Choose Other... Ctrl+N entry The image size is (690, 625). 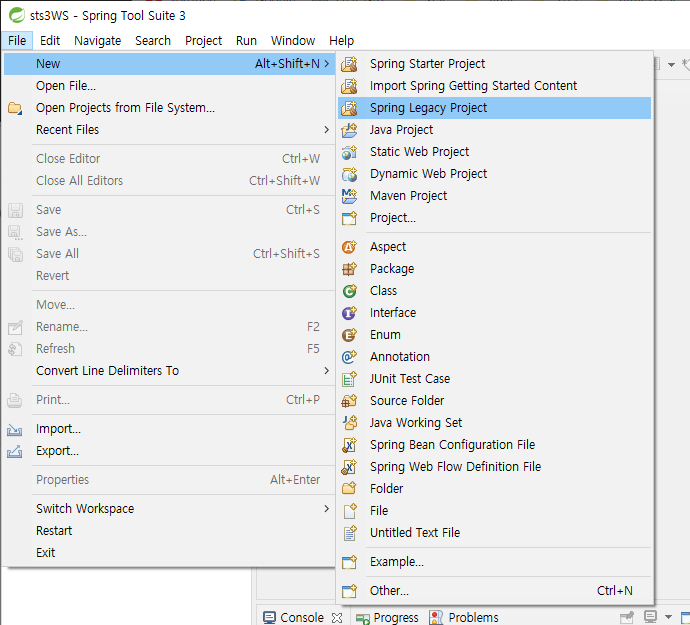point(495,591)
